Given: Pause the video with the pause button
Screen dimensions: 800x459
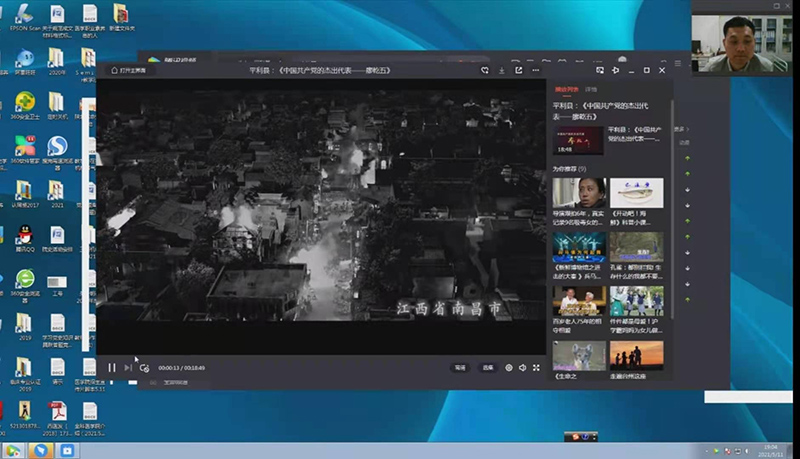Looking at the screenshot, I should 112,368.
